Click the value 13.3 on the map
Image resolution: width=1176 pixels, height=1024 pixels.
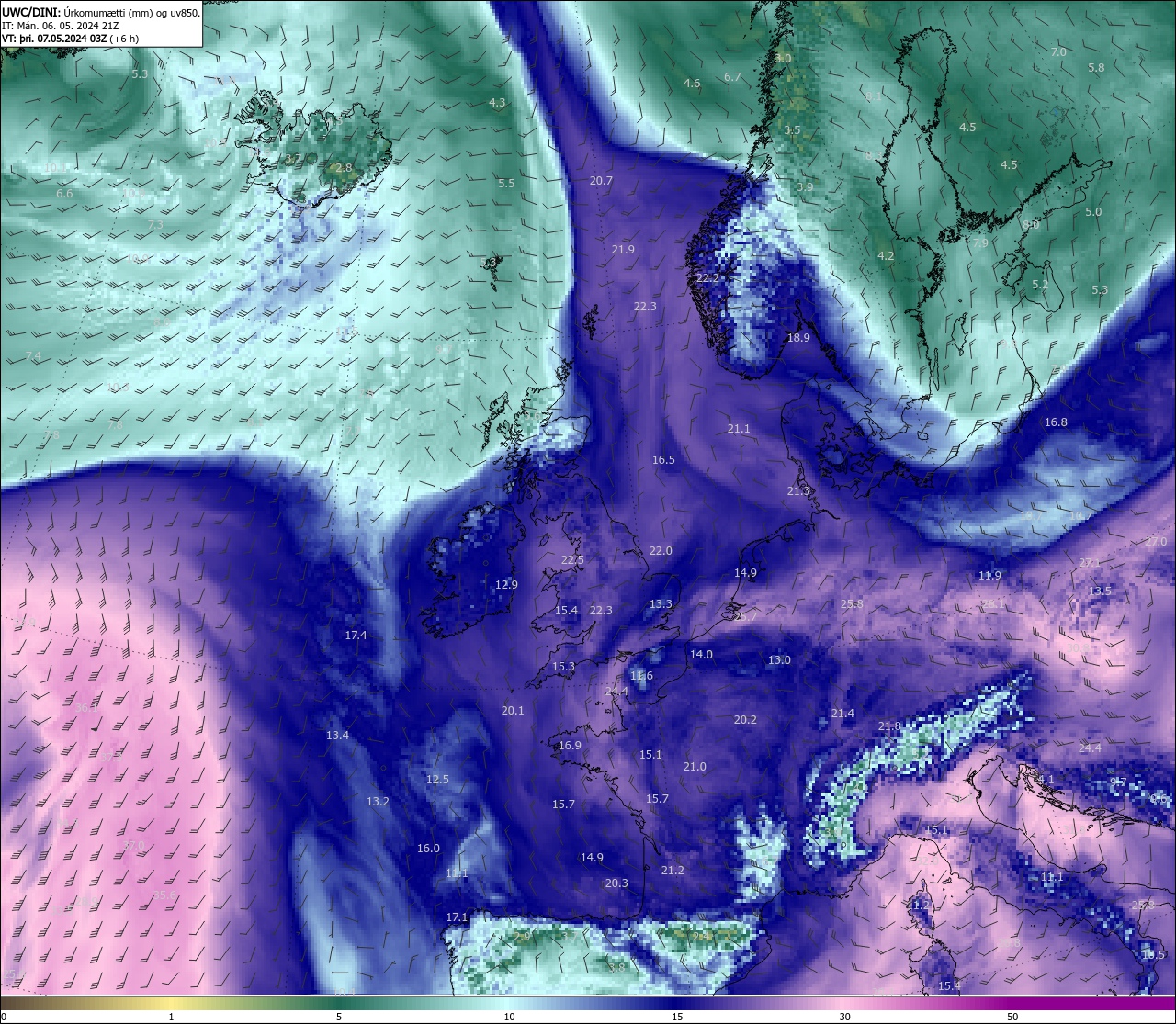pyautogui.click(x=661, y=604)
